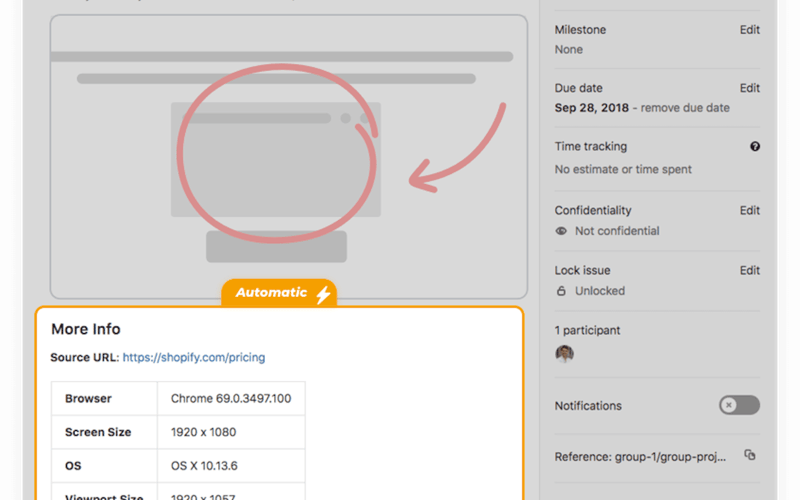Toggle the Notifications switch

739,405
